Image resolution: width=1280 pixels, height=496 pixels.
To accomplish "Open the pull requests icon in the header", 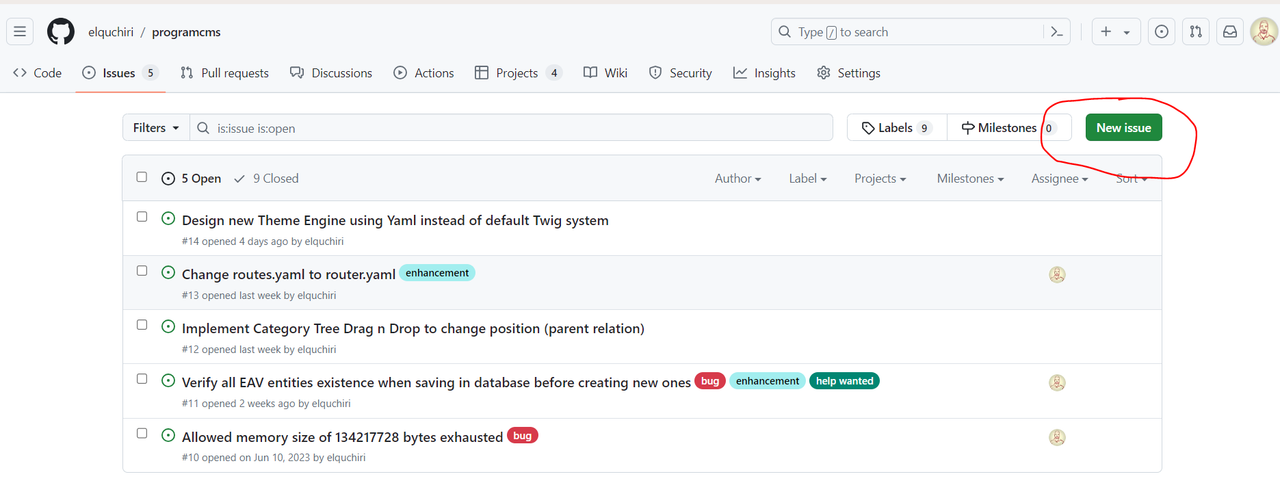I will point(1196,32).
